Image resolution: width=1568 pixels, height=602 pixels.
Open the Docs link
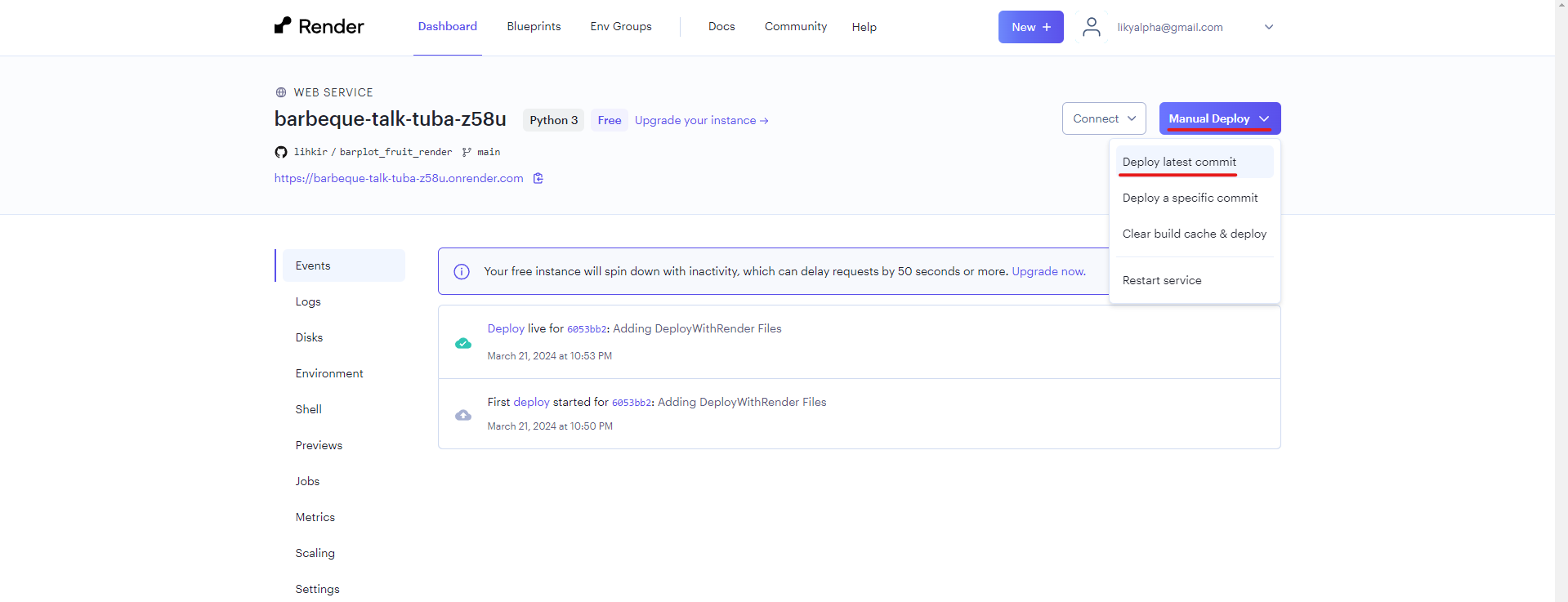tap(721, 26)
